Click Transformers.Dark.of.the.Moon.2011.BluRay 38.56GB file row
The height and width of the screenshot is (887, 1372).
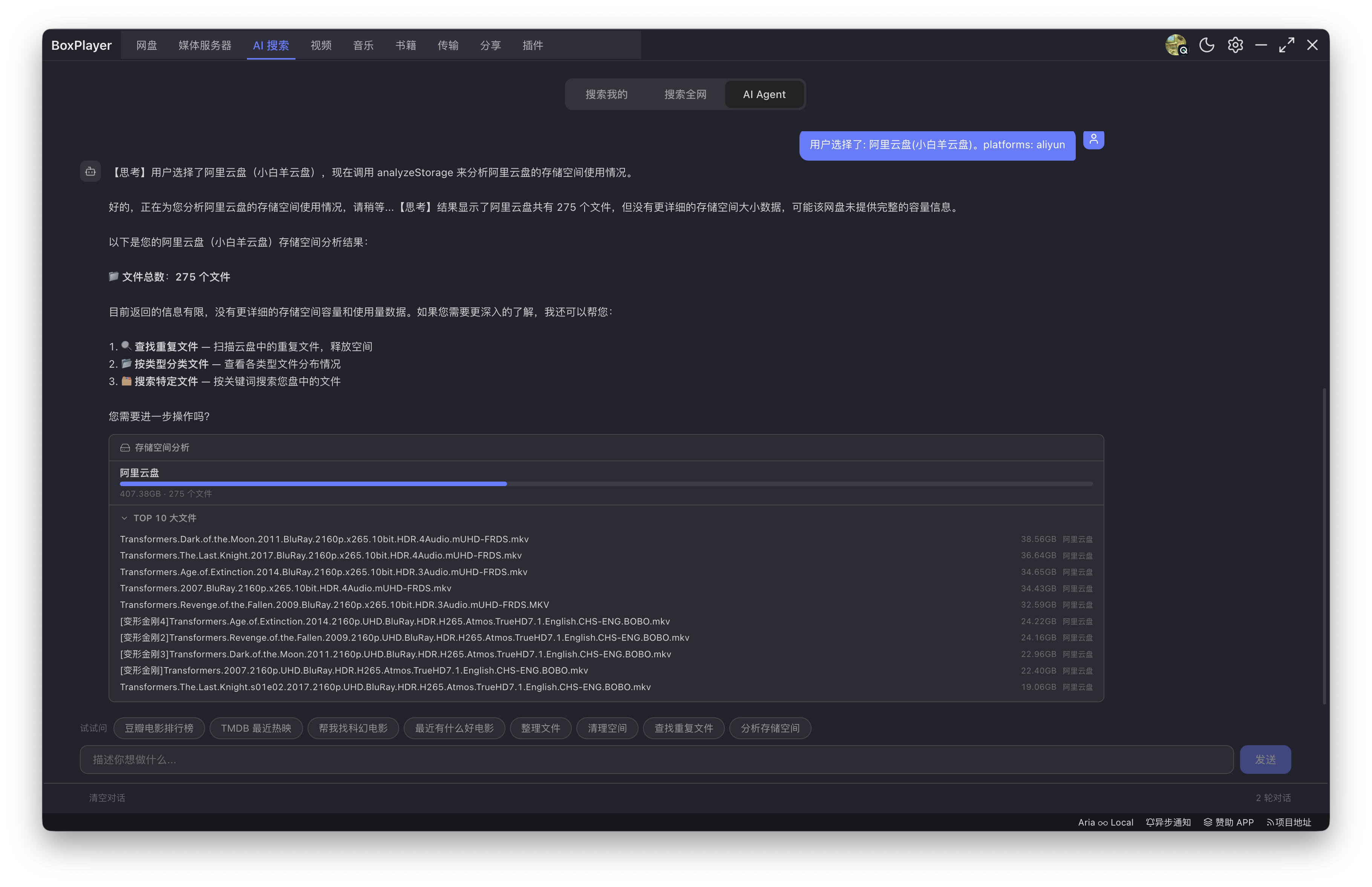click(606, 539)
